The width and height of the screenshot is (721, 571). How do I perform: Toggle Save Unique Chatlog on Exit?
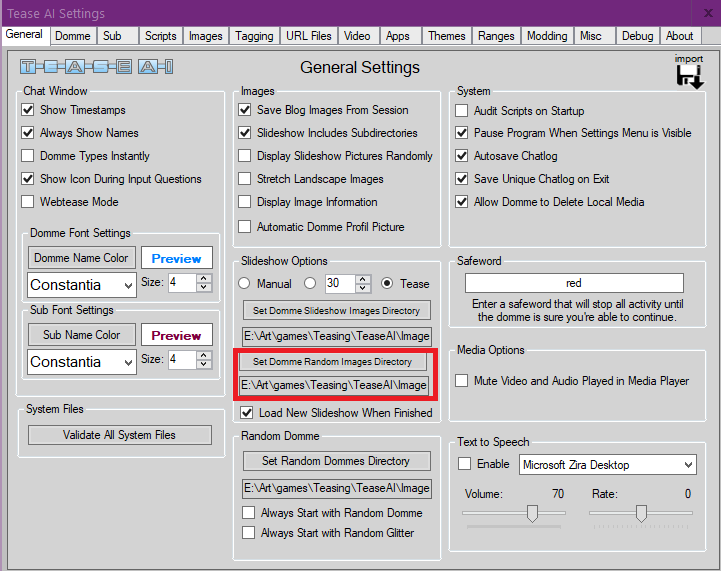tap(462, 178)
